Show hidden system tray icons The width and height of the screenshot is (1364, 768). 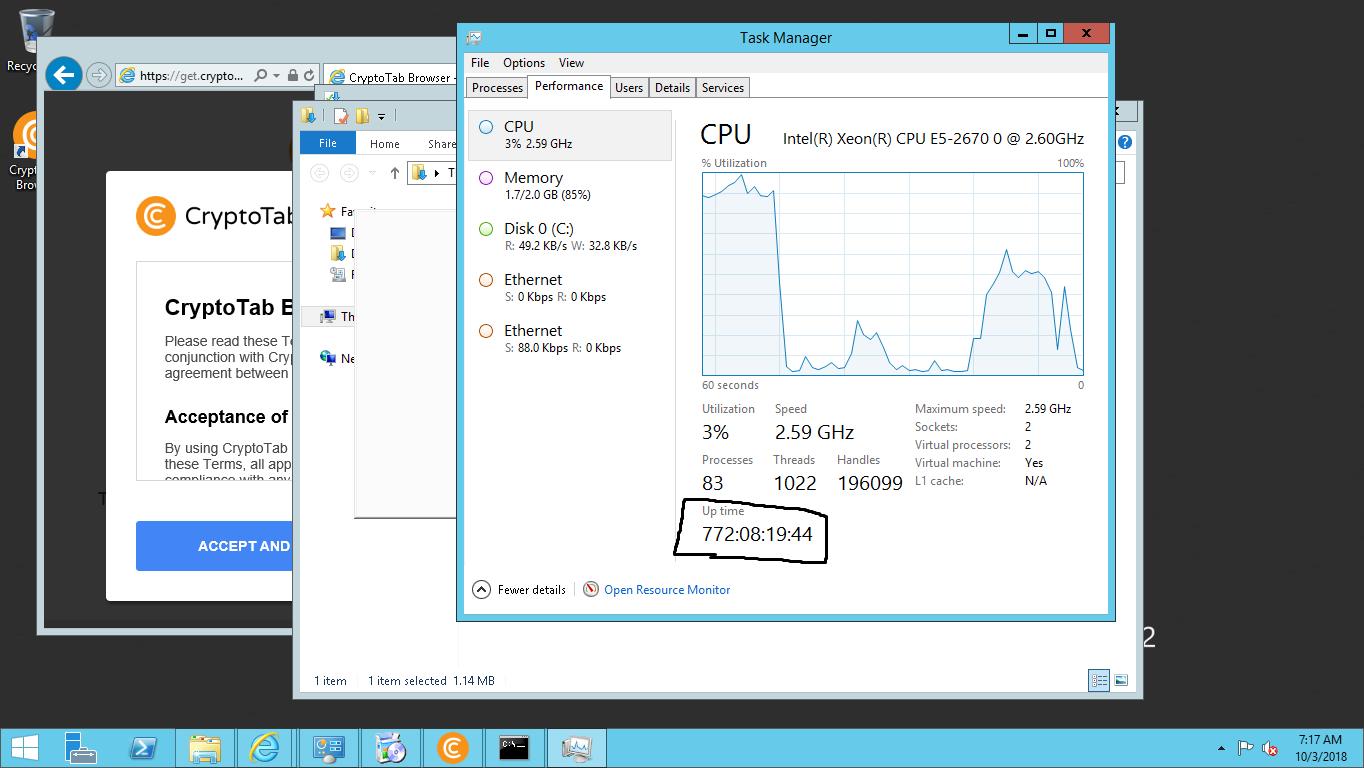click(x=1221, y=748)
